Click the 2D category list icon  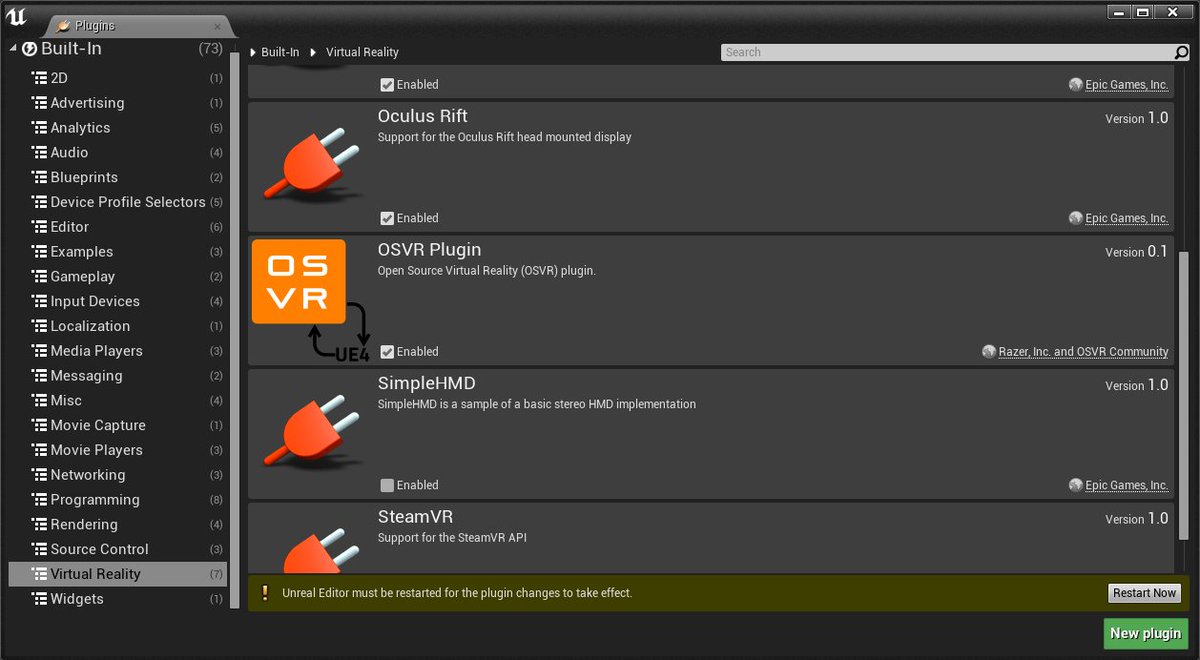[39, 78]
